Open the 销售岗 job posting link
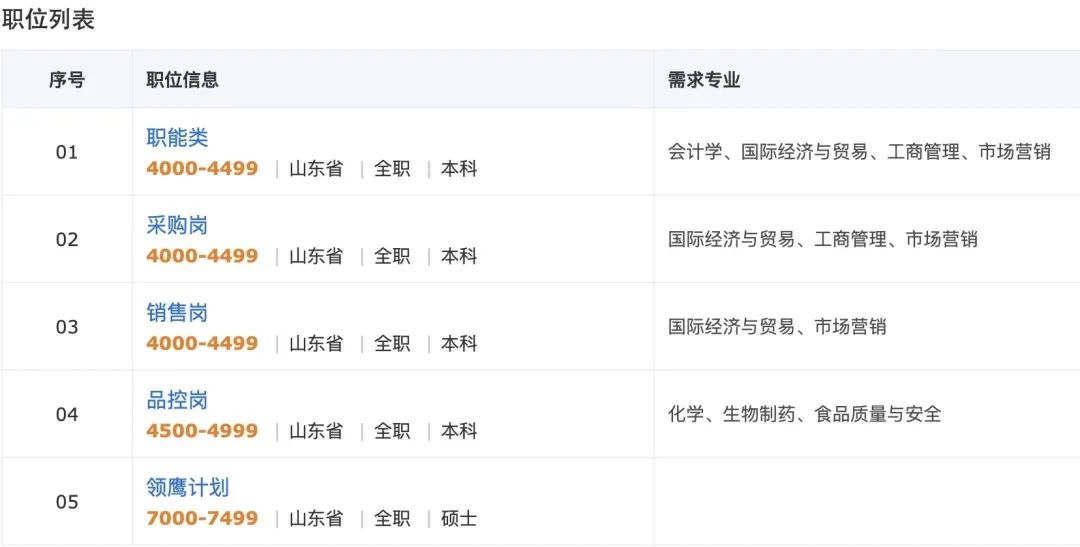 [x=177, y=313]
